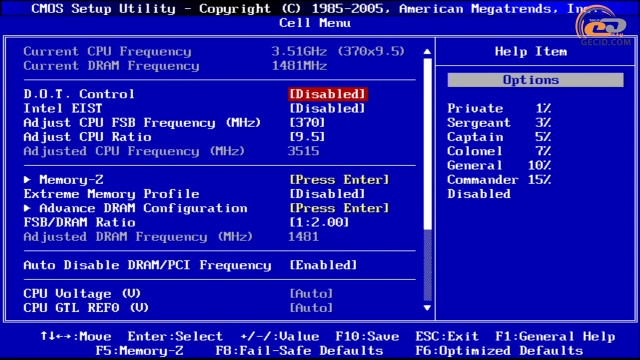Select FSB/DRAM Ratio value 1:2.00
The image size is (640, 360).
pos(319,222)
